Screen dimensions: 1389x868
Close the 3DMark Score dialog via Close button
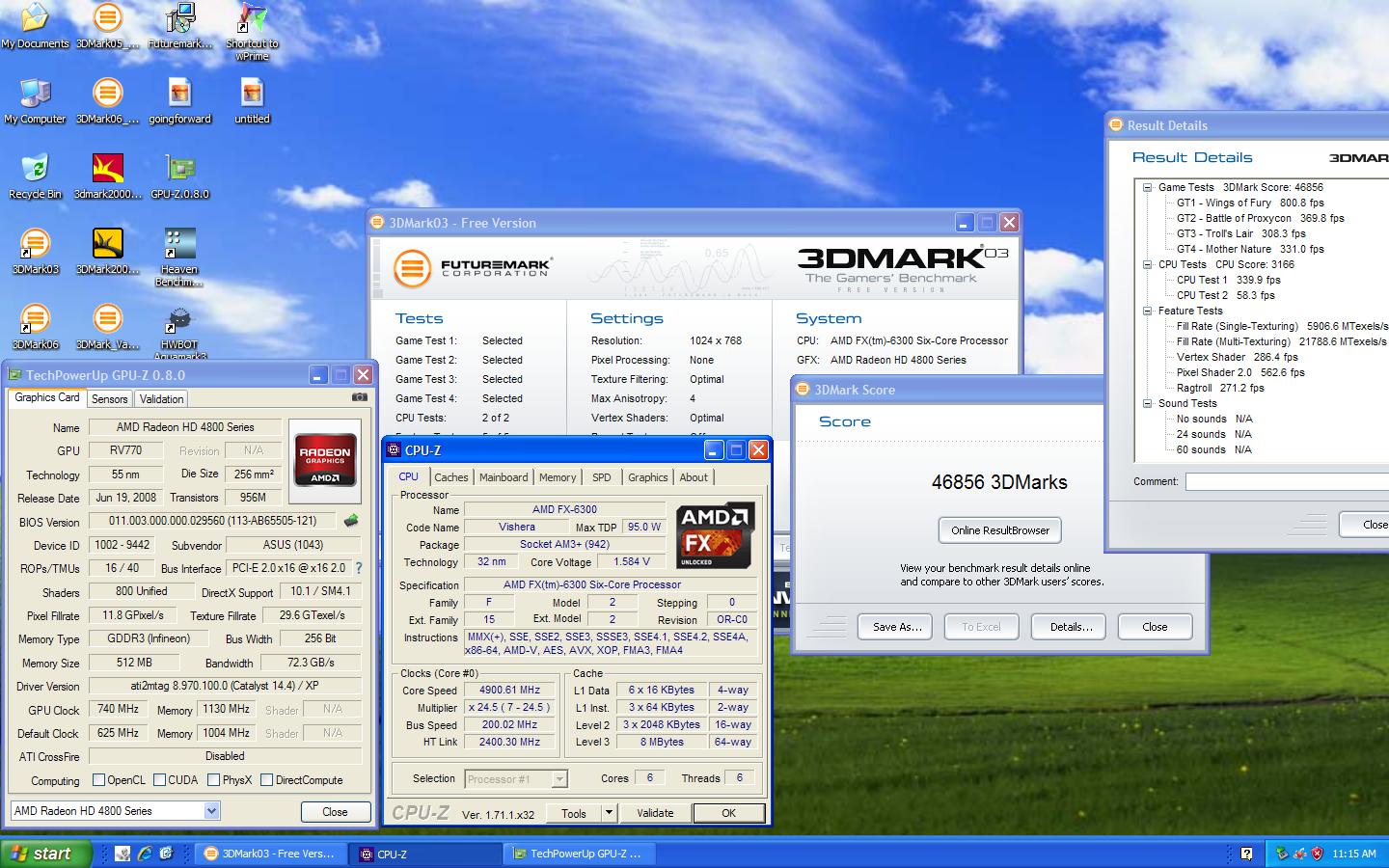tap(1155, 627)
